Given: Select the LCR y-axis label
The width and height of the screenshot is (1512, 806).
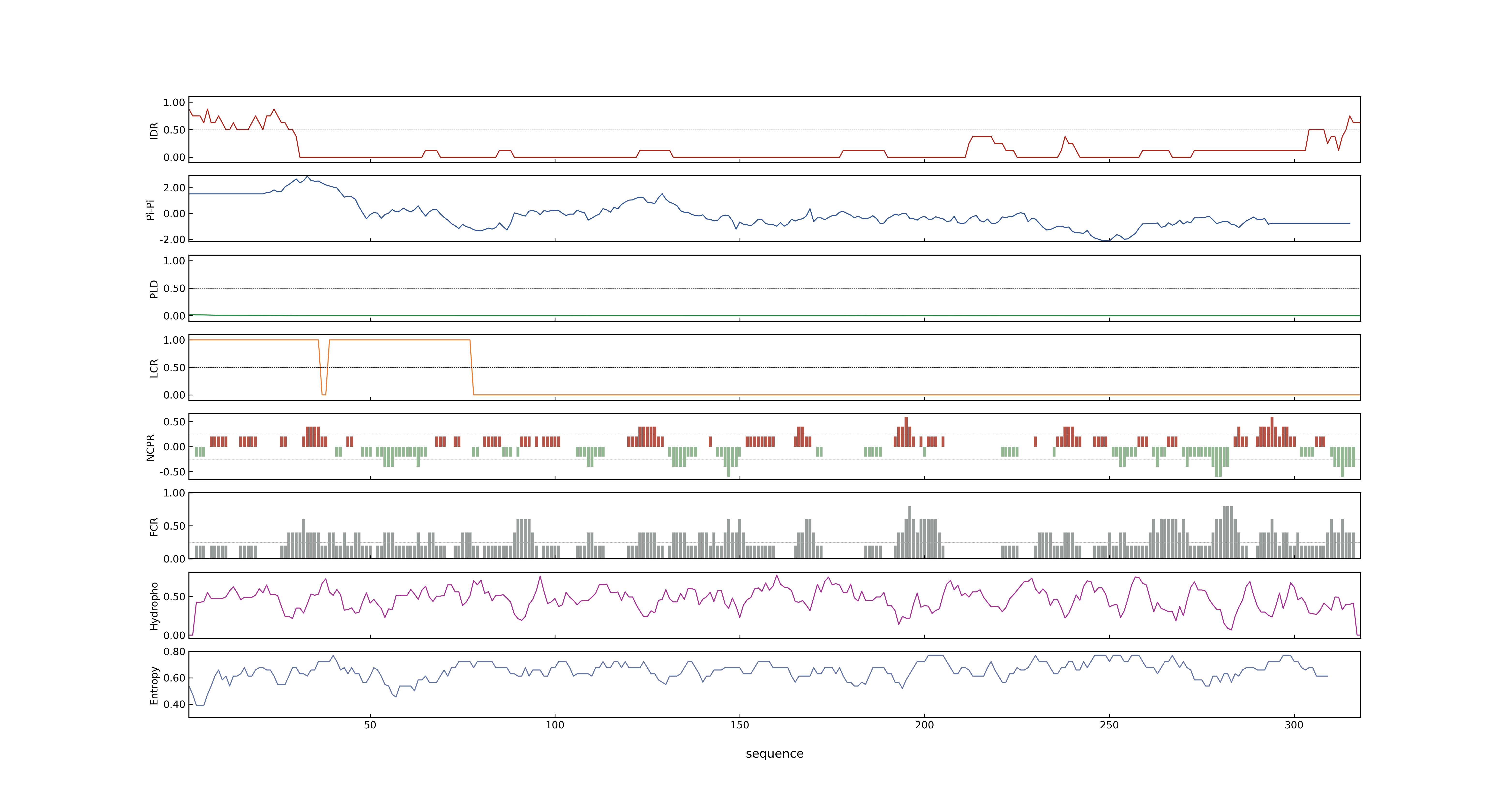Looking at the screenshot, I should (154, 368).
